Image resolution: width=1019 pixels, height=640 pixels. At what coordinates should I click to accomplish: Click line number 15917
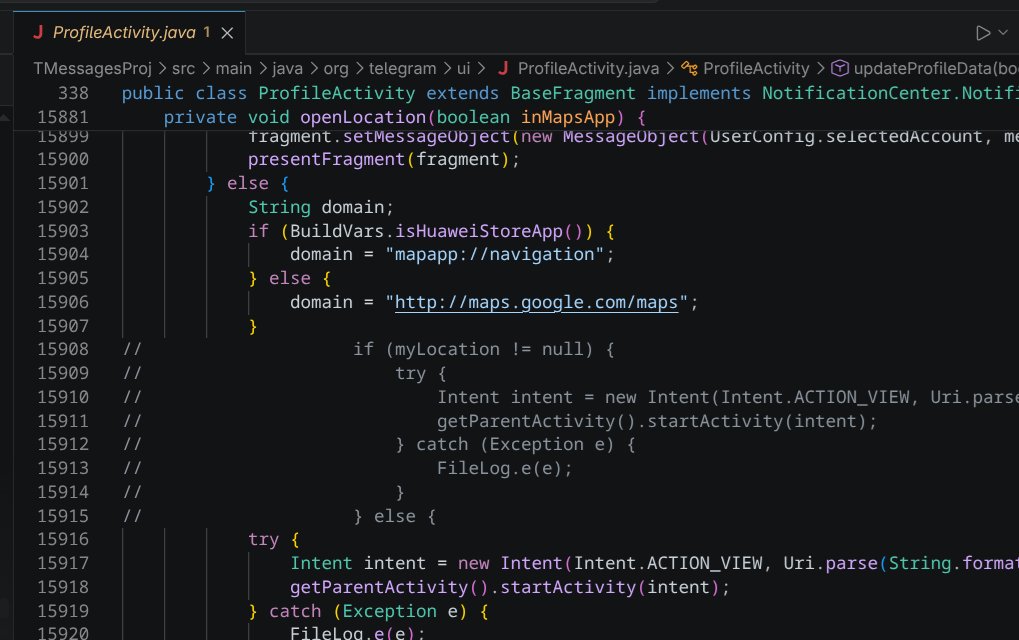[x=63, y=563]
